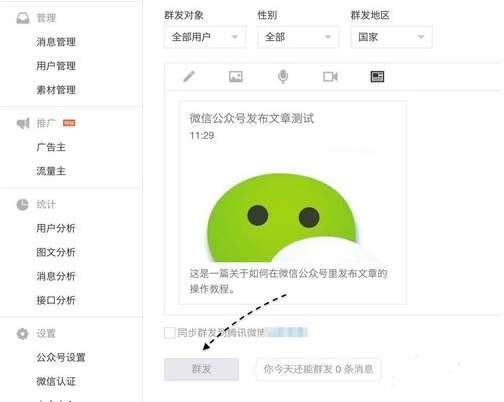Viewport: 504px width, 402px height.
Task: Select the image message type icon
Action: click(x=236, y=77)
